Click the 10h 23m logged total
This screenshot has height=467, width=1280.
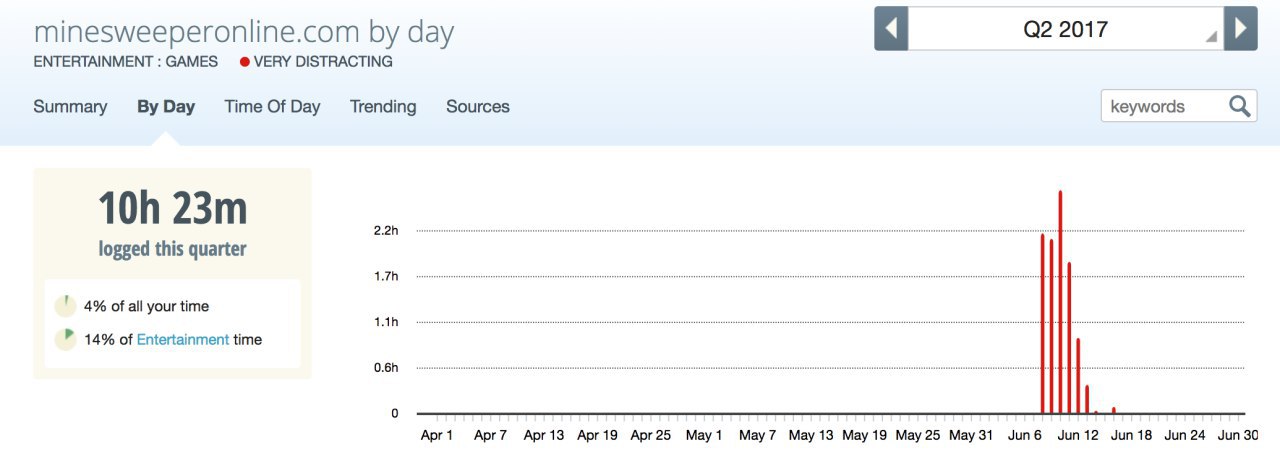pyautogui.click(x=172, y=208)
